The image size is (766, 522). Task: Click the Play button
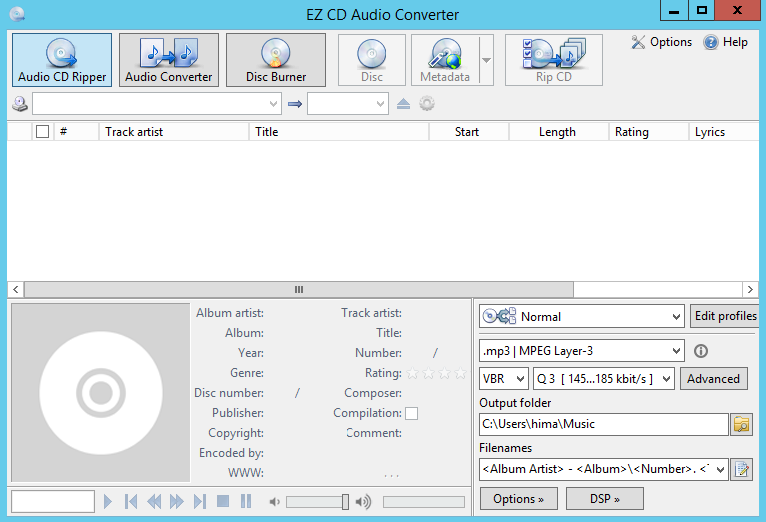coord(107,501)
